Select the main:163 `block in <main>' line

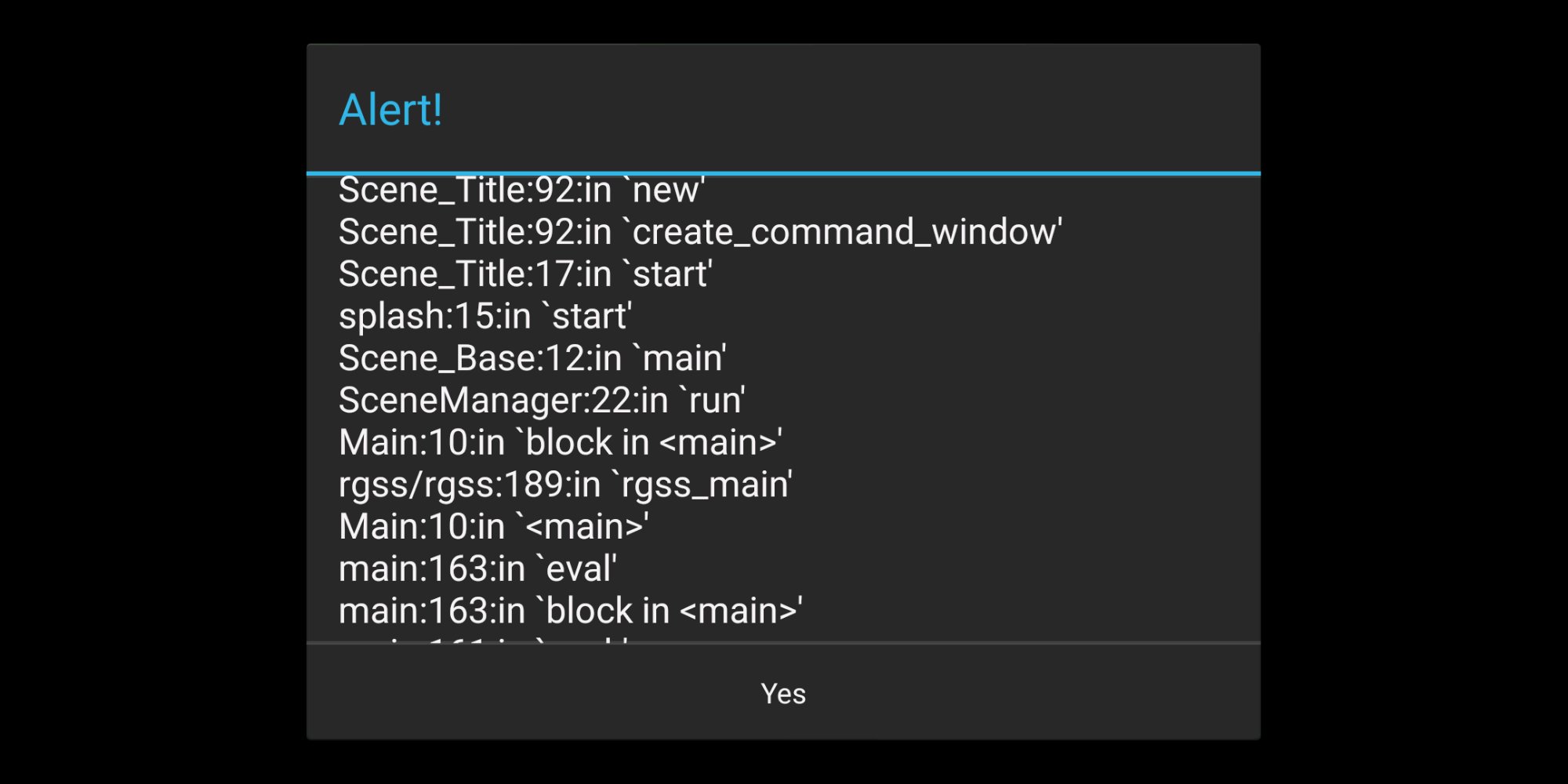[570, 612]
